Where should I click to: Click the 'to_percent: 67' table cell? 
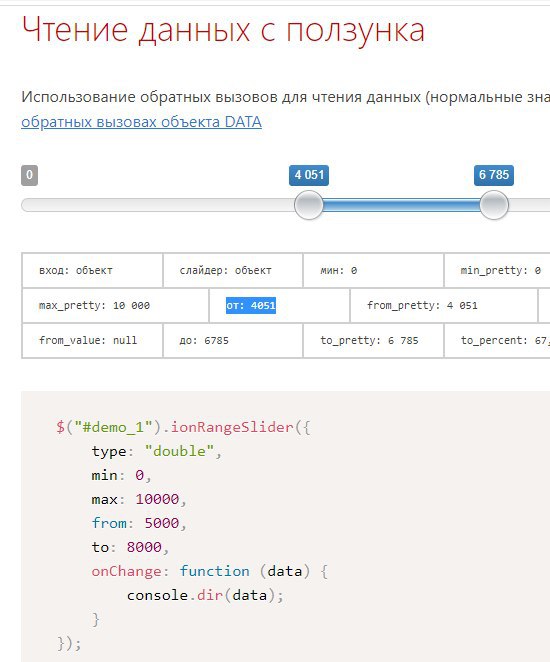pyautogui.click(x=497, y=340)
